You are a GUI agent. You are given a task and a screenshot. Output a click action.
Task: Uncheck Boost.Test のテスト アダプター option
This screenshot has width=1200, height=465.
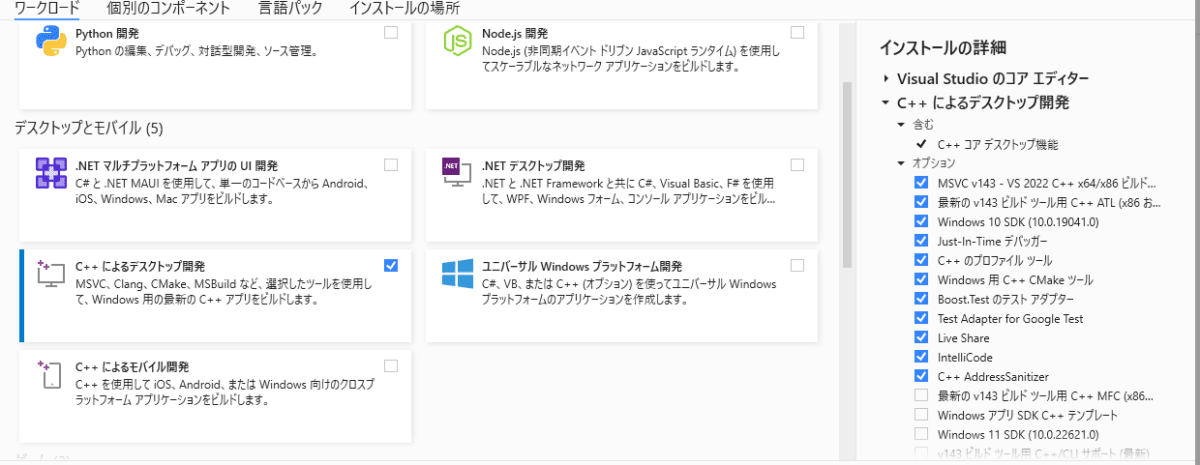(921, 299)
